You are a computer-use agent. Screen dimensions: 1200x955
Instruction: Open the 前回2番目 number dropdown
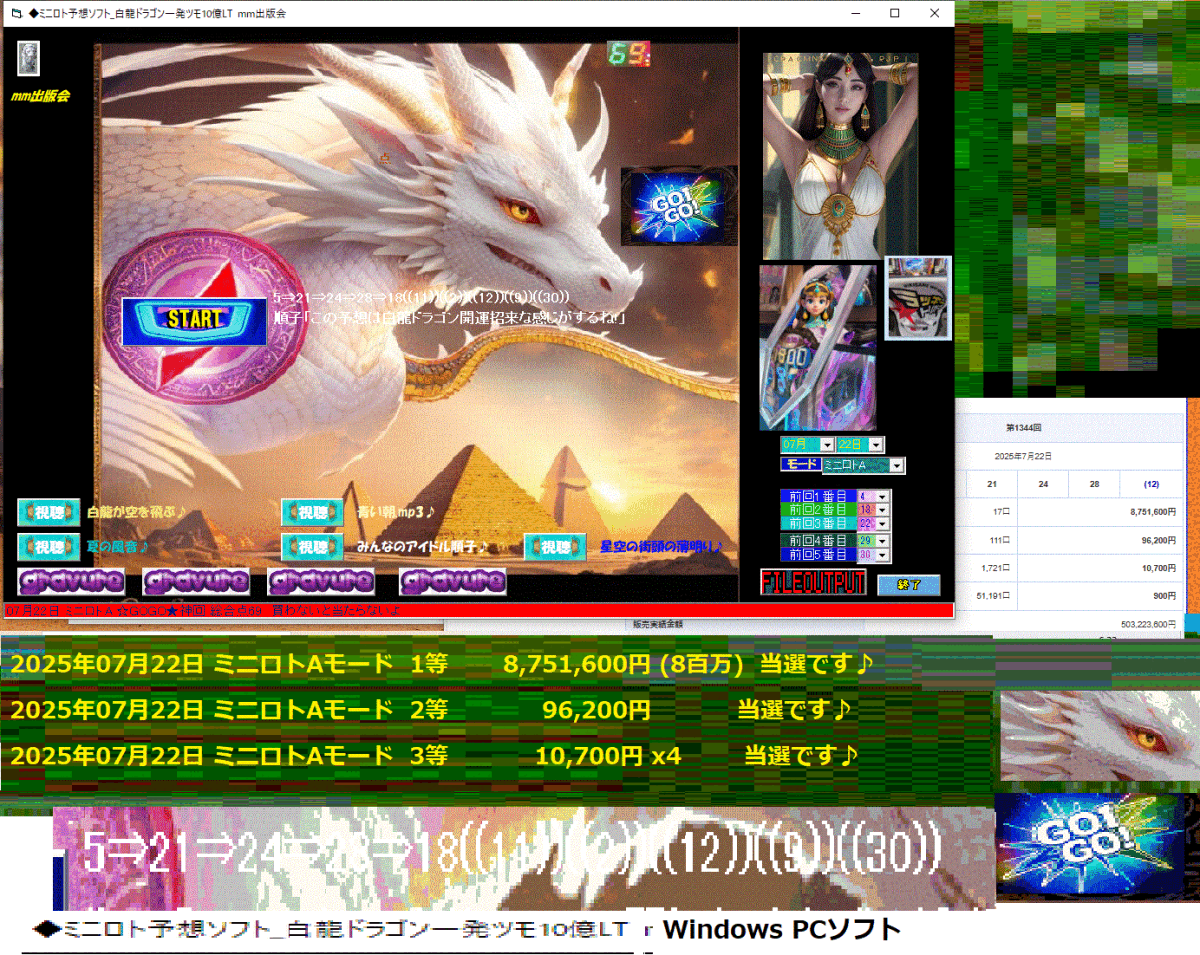883,509
